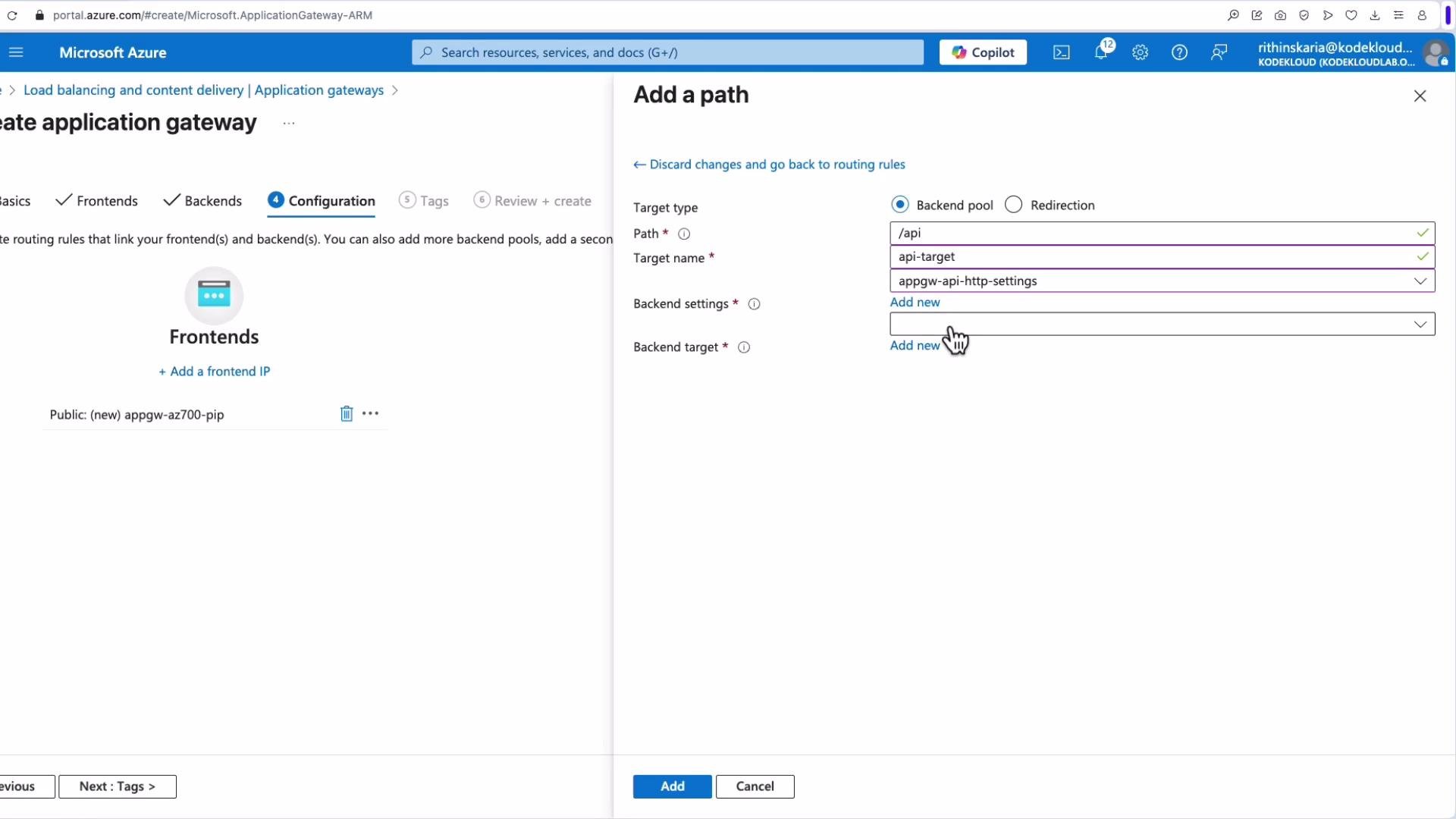Open more options for appgw-az700-pip
The height and width of the screenshot is (819, 1456).
point(371,413)
